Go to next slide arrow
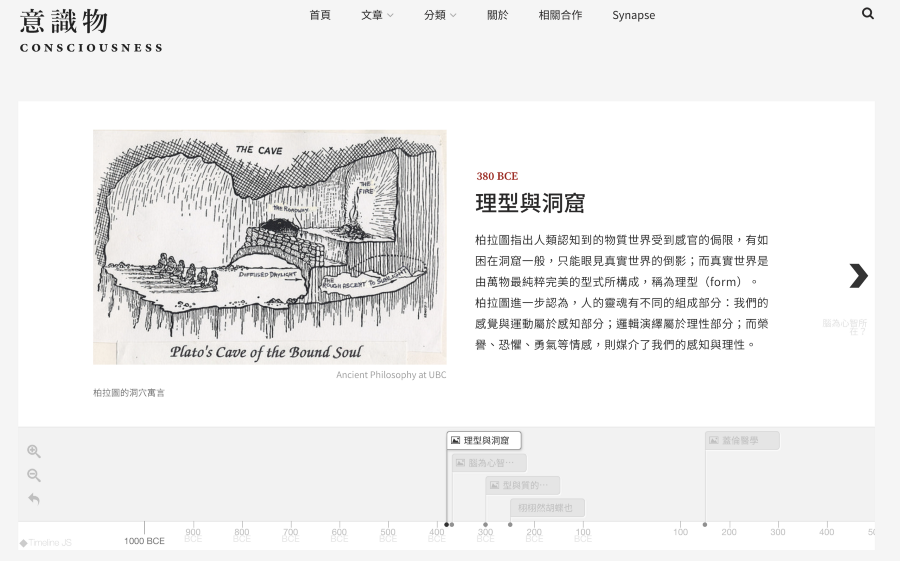This screenshot has height=561, width=900. (x=858, y=276)
